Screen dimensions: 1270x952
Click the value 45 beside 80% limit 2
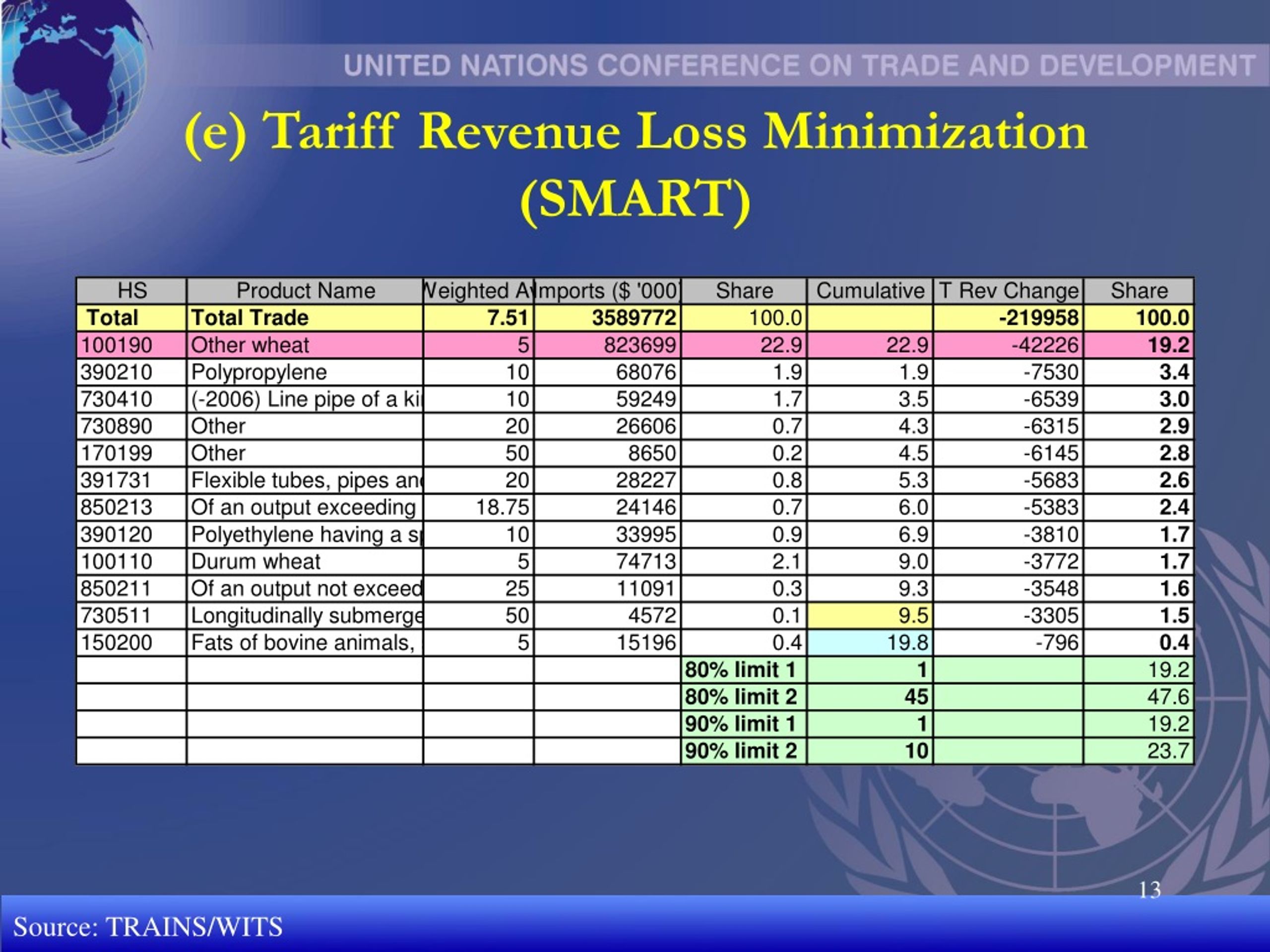(x=870, y=697)
